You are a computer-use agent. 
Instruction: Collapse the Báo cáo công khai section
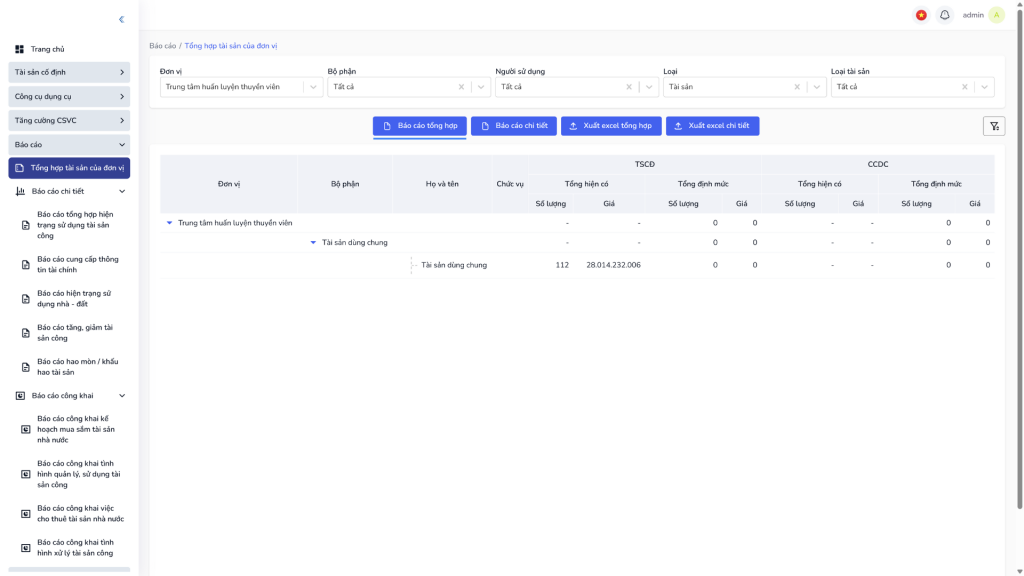pyautogui.click(x=122, y=396)
